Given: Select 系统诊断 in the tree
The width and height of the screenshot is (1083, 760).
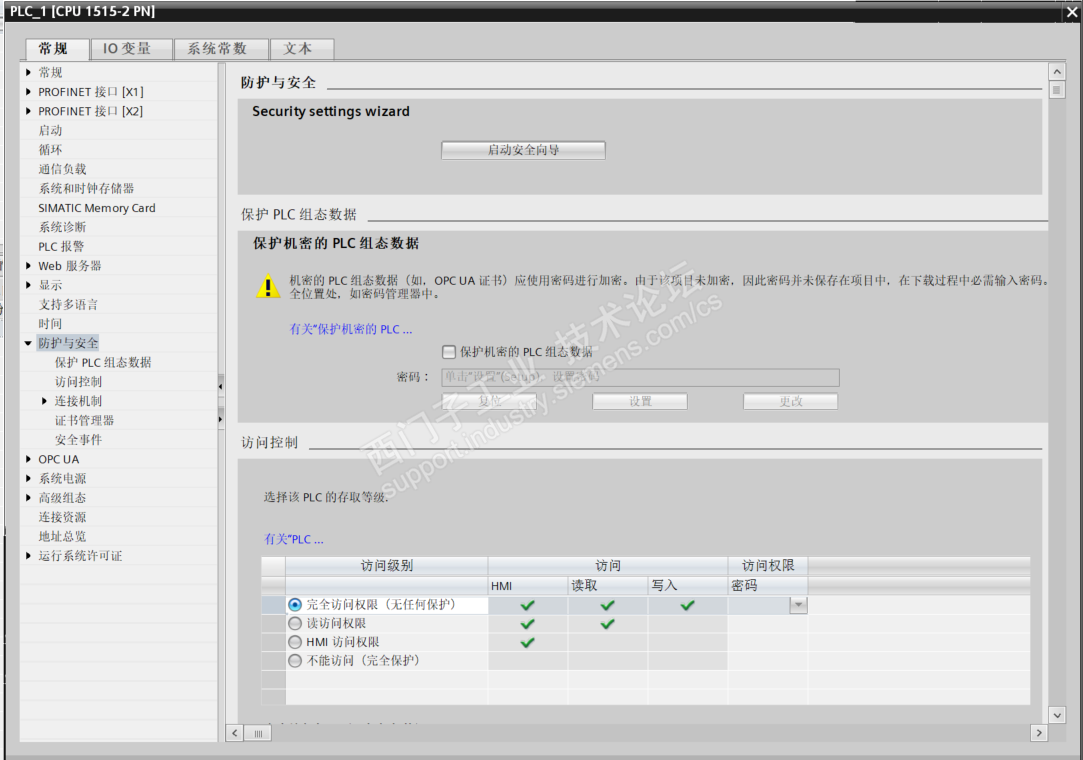Looking at the screenshot, I should pos(63,227).
